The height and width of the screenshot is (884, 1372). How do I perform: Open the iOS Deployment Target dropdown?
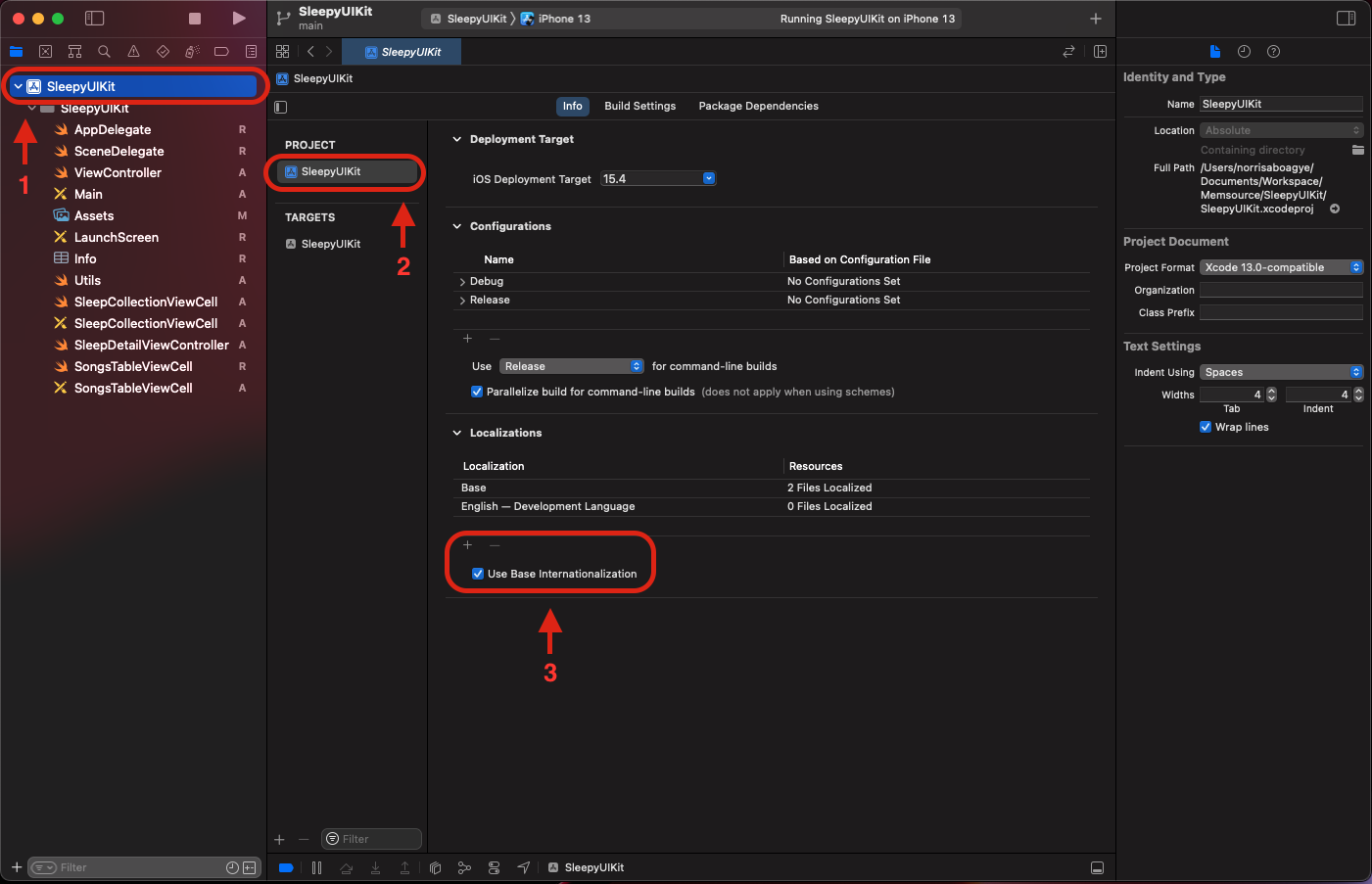pyautogui.click(x=708, y=178)
